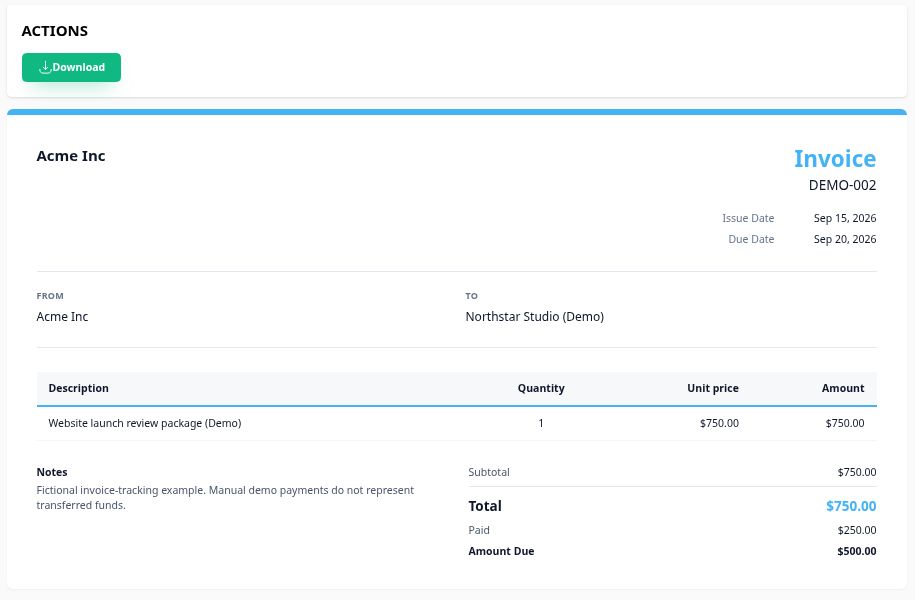Screen dimensions: 915x600
Task: Click the Acme Inc company header
Action: [x=71, y=156]
